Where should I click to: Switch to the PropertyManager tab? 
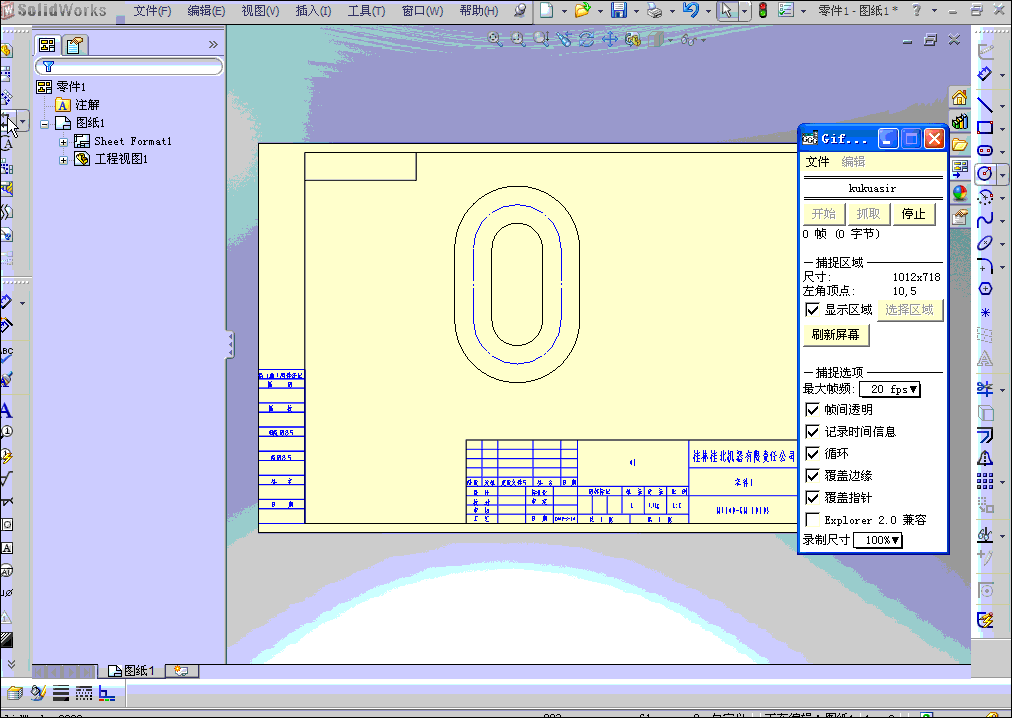tap(75, 45)
